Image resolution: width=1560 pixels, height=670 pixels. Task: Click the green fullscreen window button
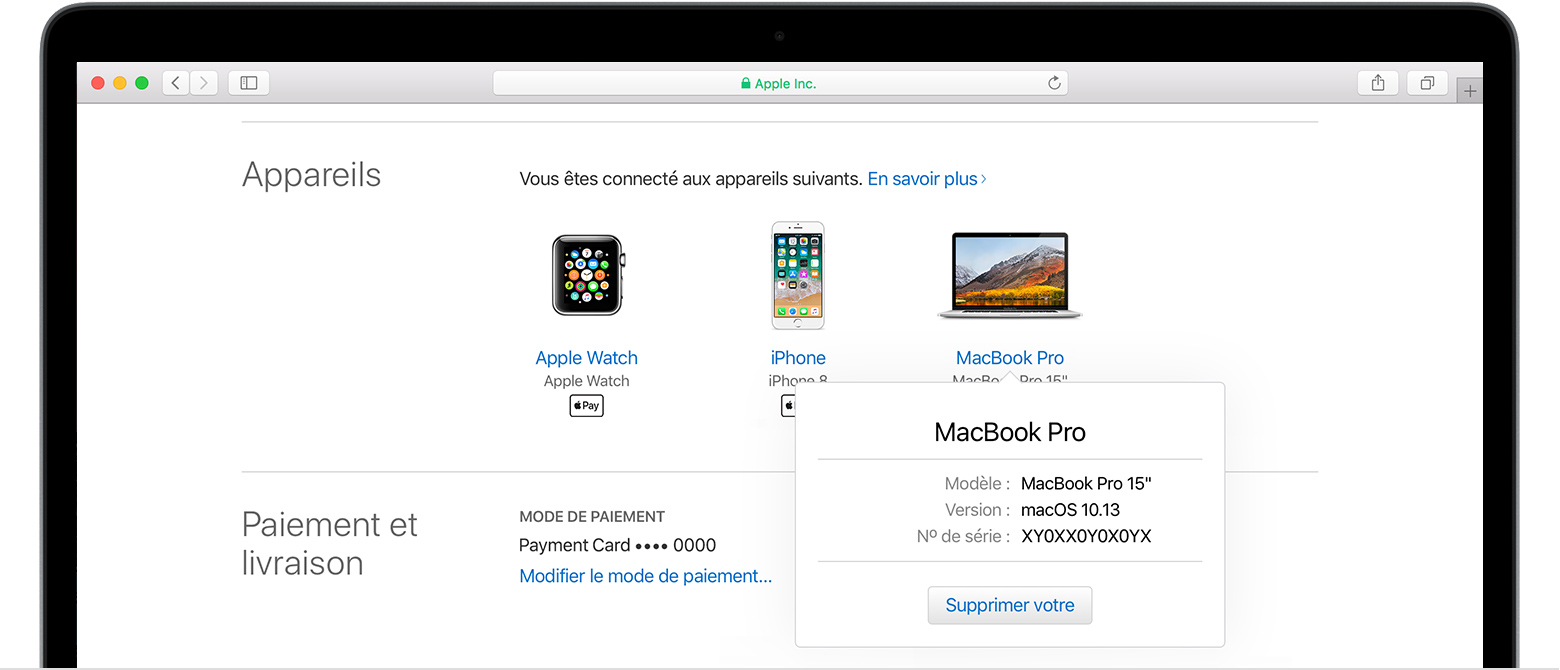(x=142, y=83)
